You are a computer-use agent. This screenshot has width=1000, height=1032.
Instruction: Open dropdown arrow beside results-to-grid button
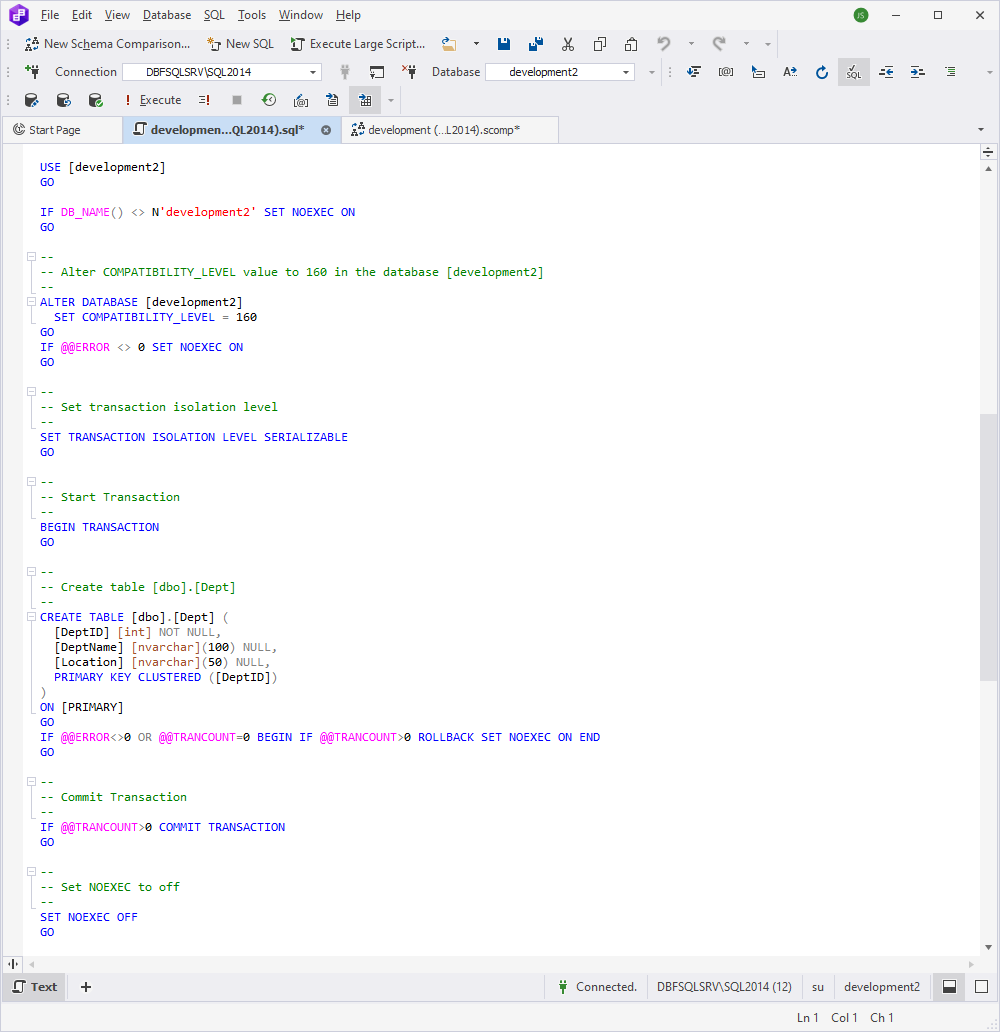click(x=390, y=100)
